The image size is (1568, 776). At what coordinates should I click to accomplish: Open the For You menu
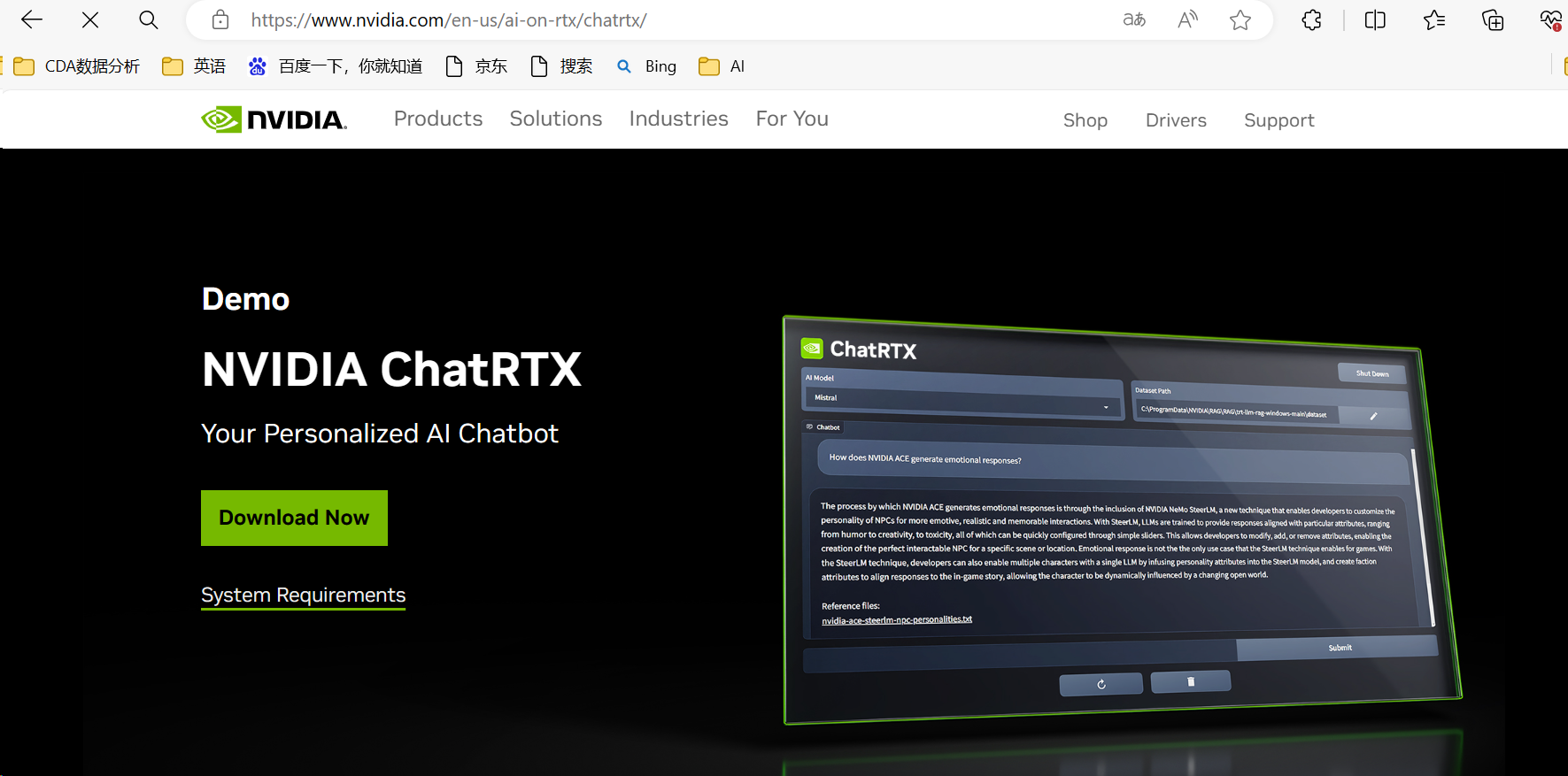coord(792,119)
